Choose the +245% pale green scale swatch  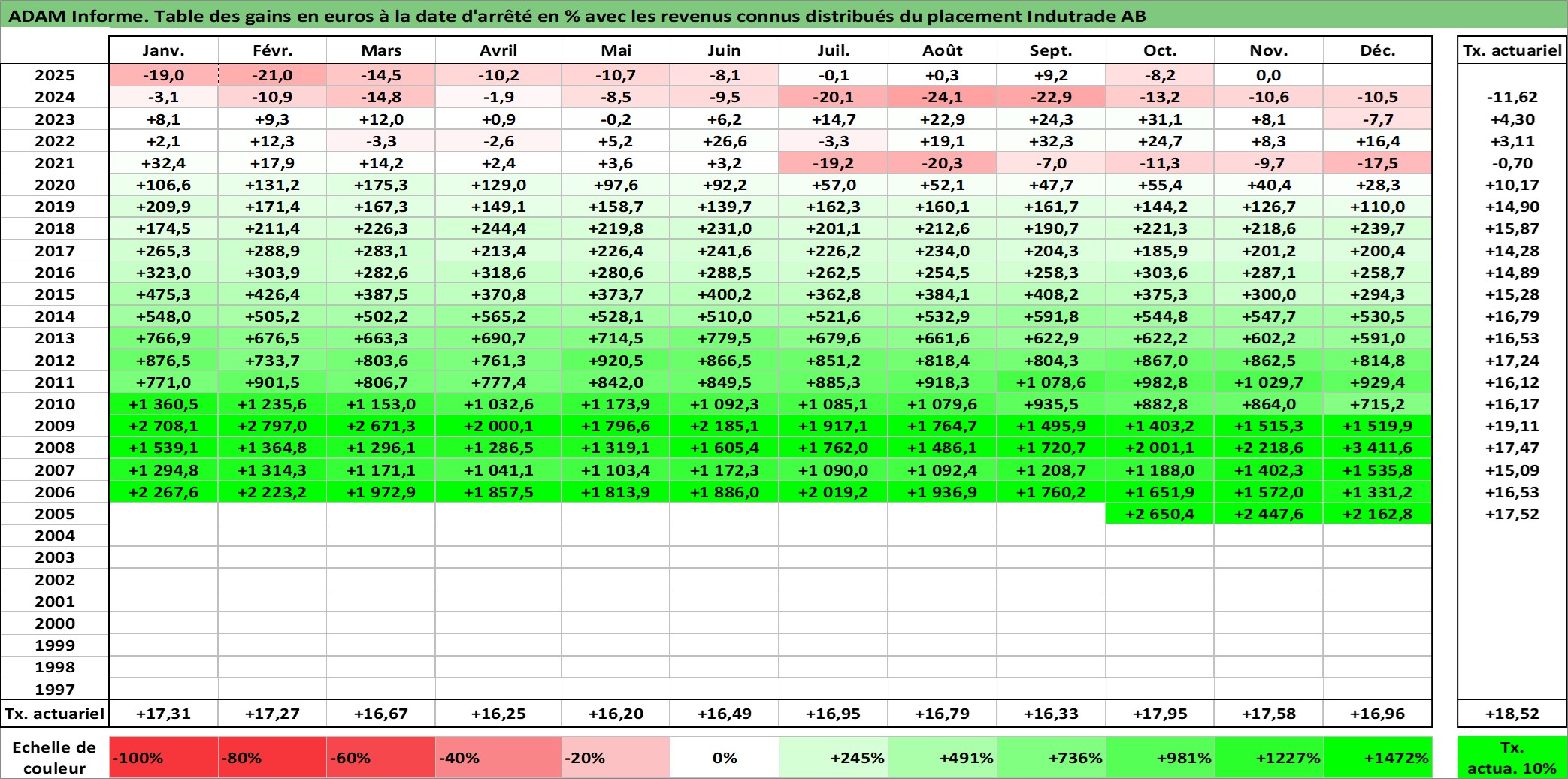[834, 758]
